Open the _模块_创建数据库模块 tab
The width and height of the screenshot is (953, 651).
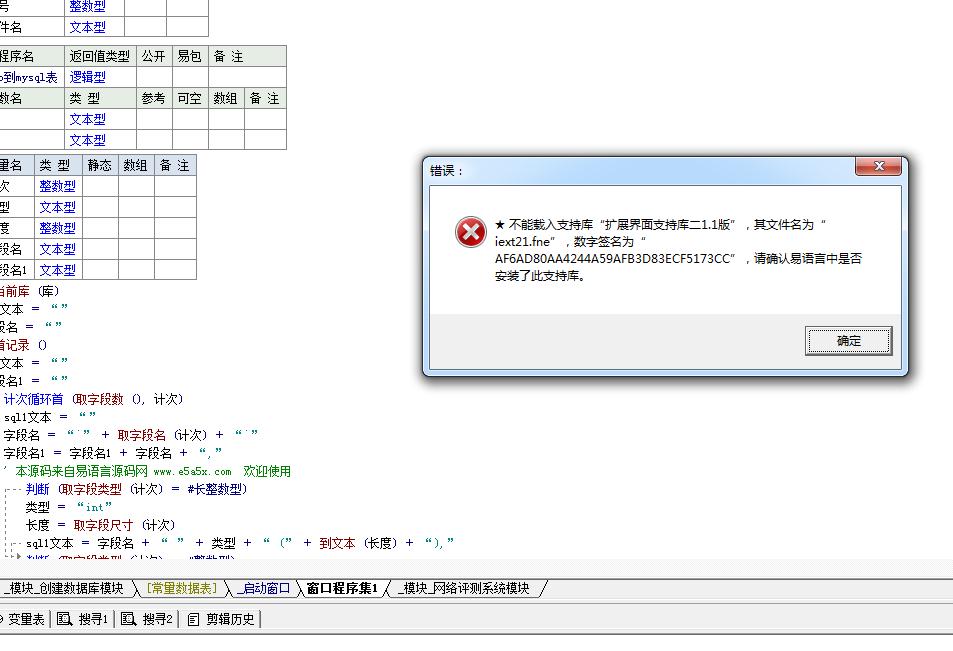(x=64, y=588)
